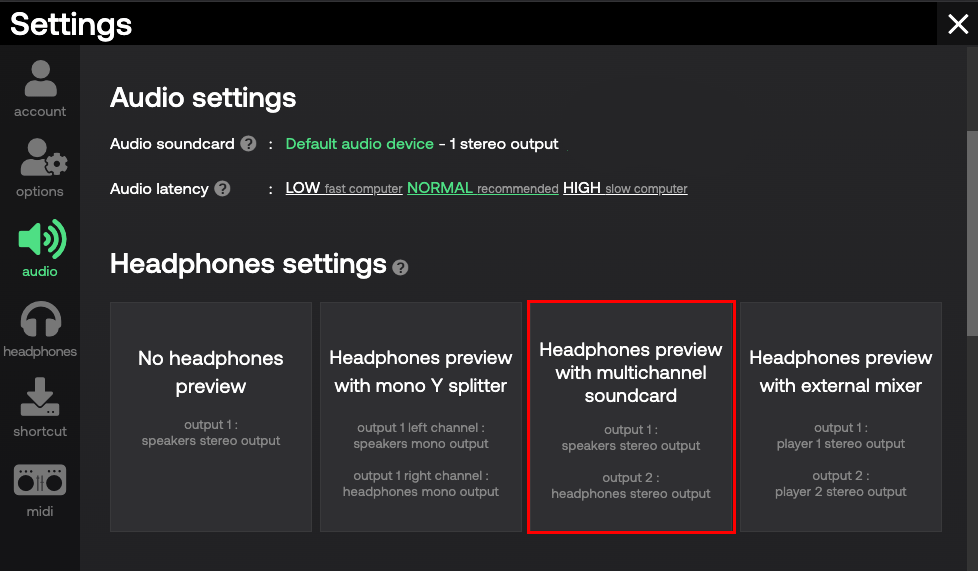Select Headphones preview with external mixer
This screenshot has height=571, width=978.
click(841, 417)
